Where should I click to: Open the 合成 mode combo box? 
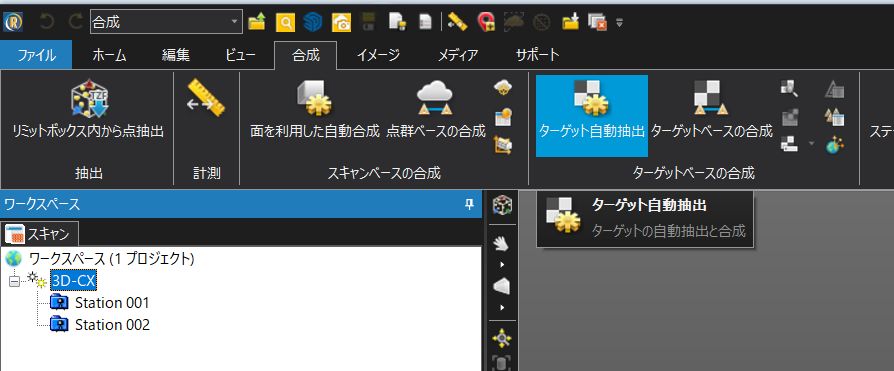coord(166,22)
